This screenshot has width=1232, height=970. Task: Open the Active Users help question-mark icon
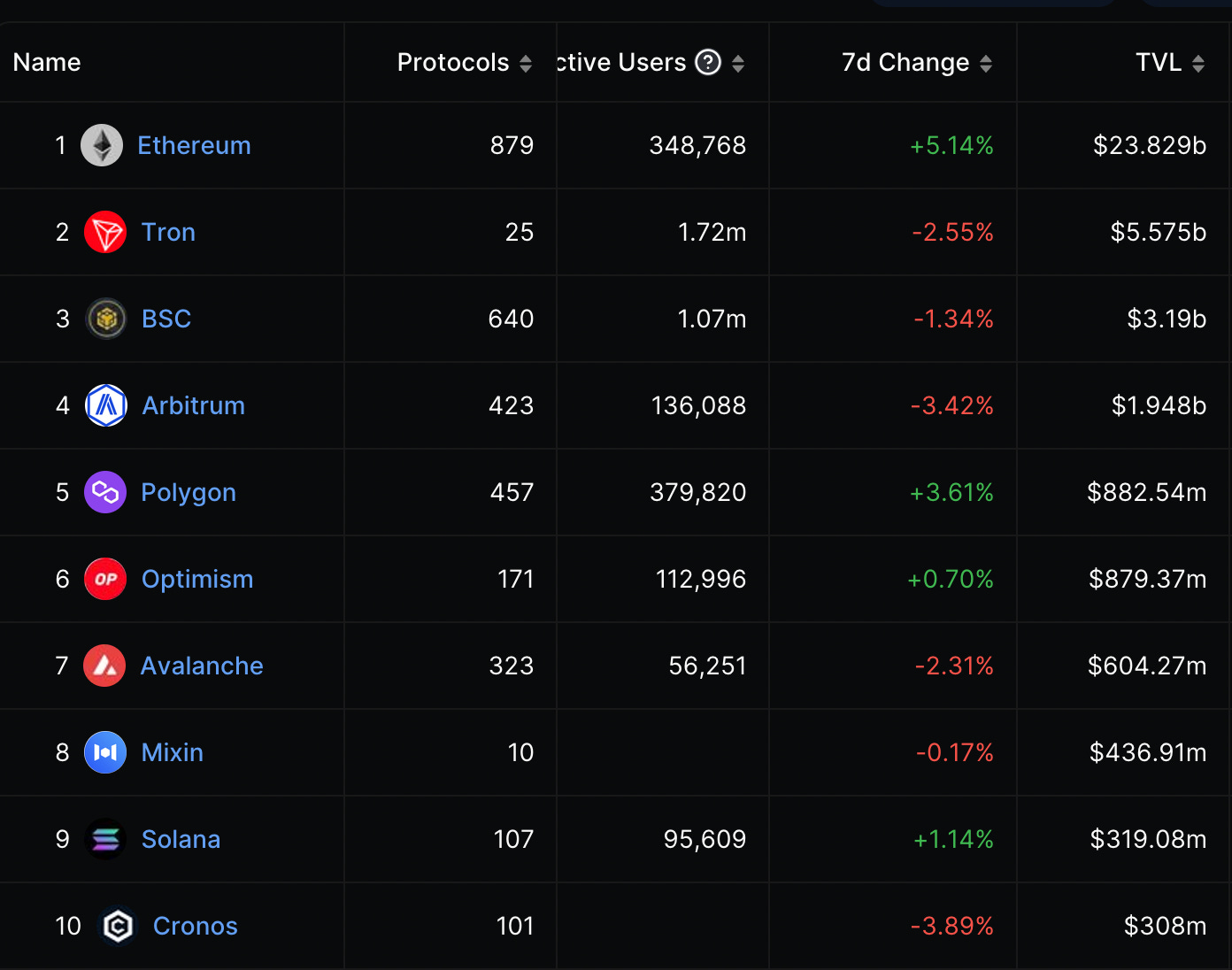[x=708, y=62]
